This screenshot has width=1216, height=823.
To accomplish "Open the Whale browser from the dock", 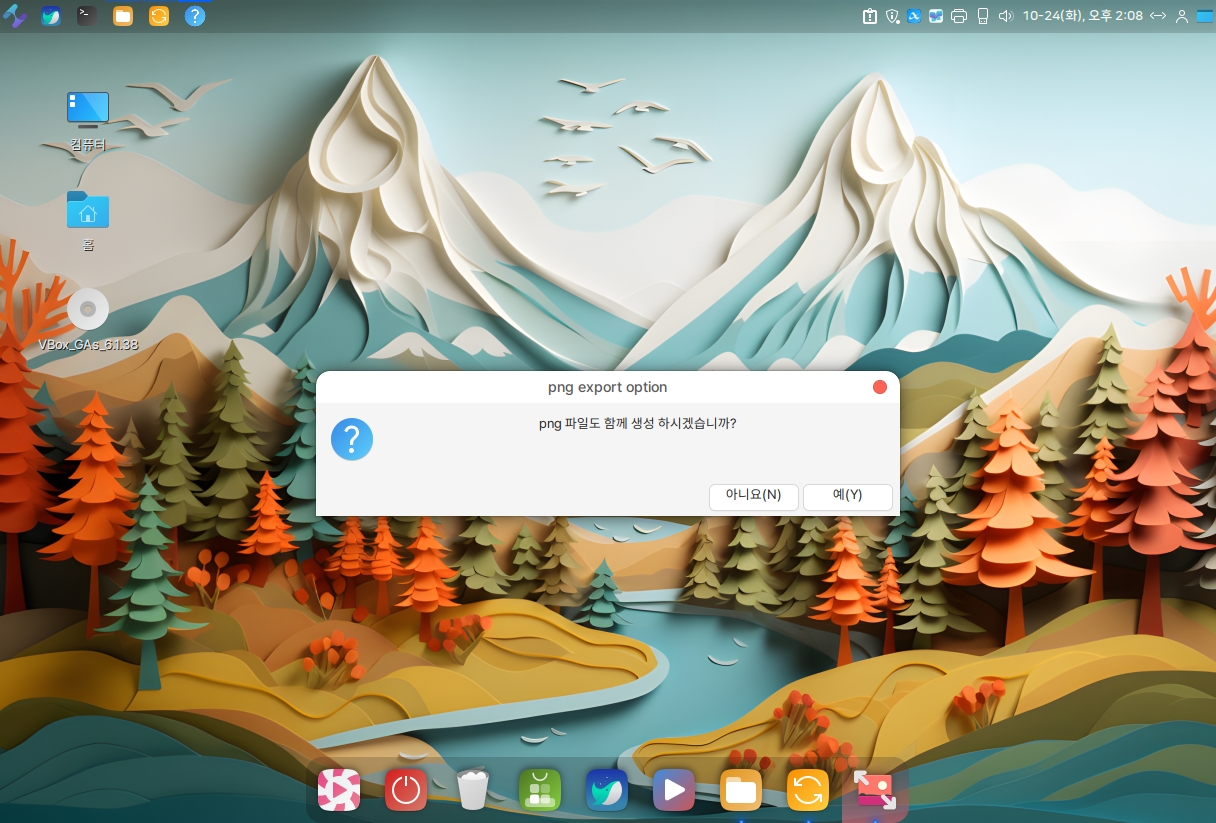I will [606, 791].
